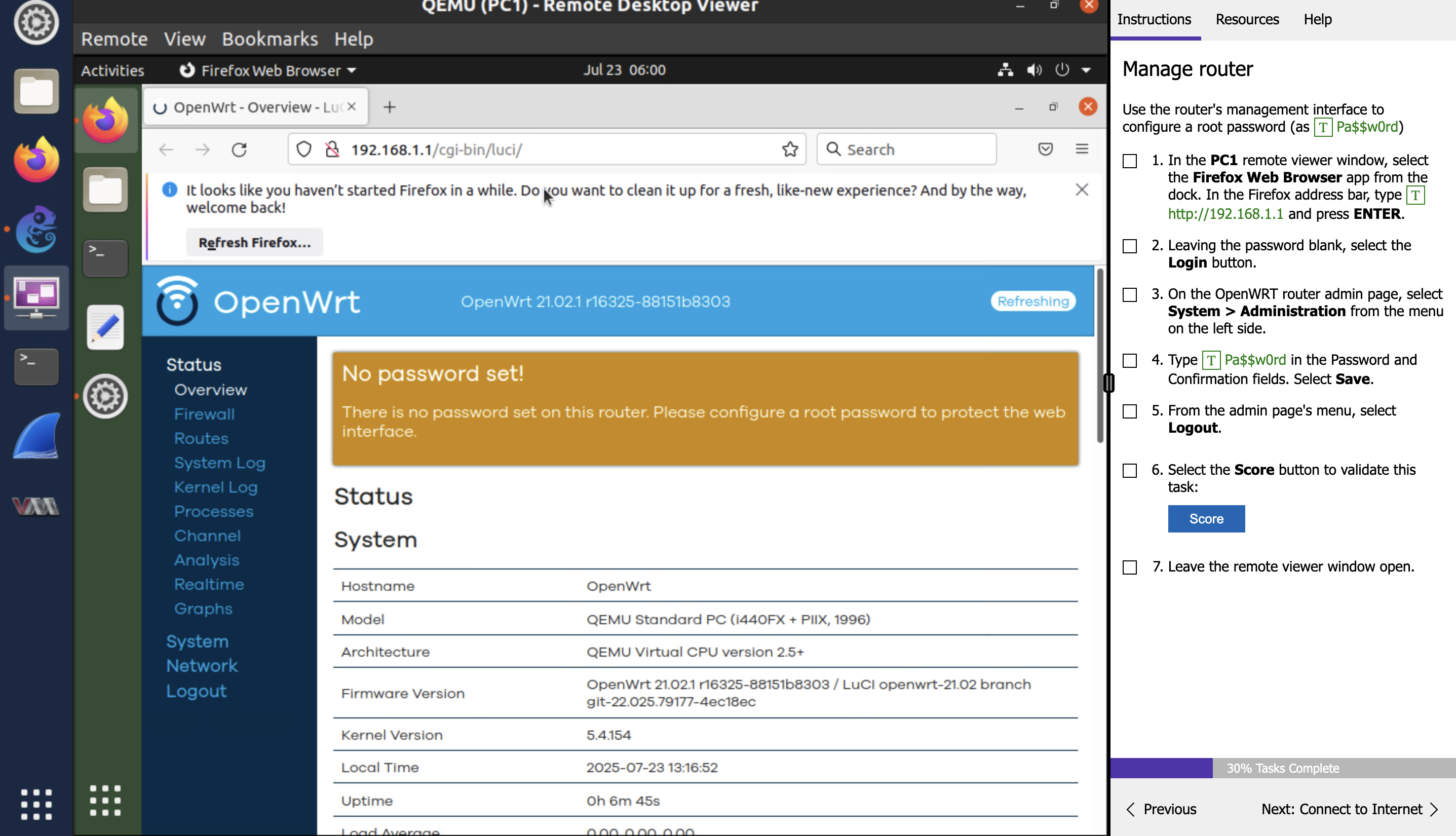Open Text Editor icon in the inner PC1 dock

(106, 327)
